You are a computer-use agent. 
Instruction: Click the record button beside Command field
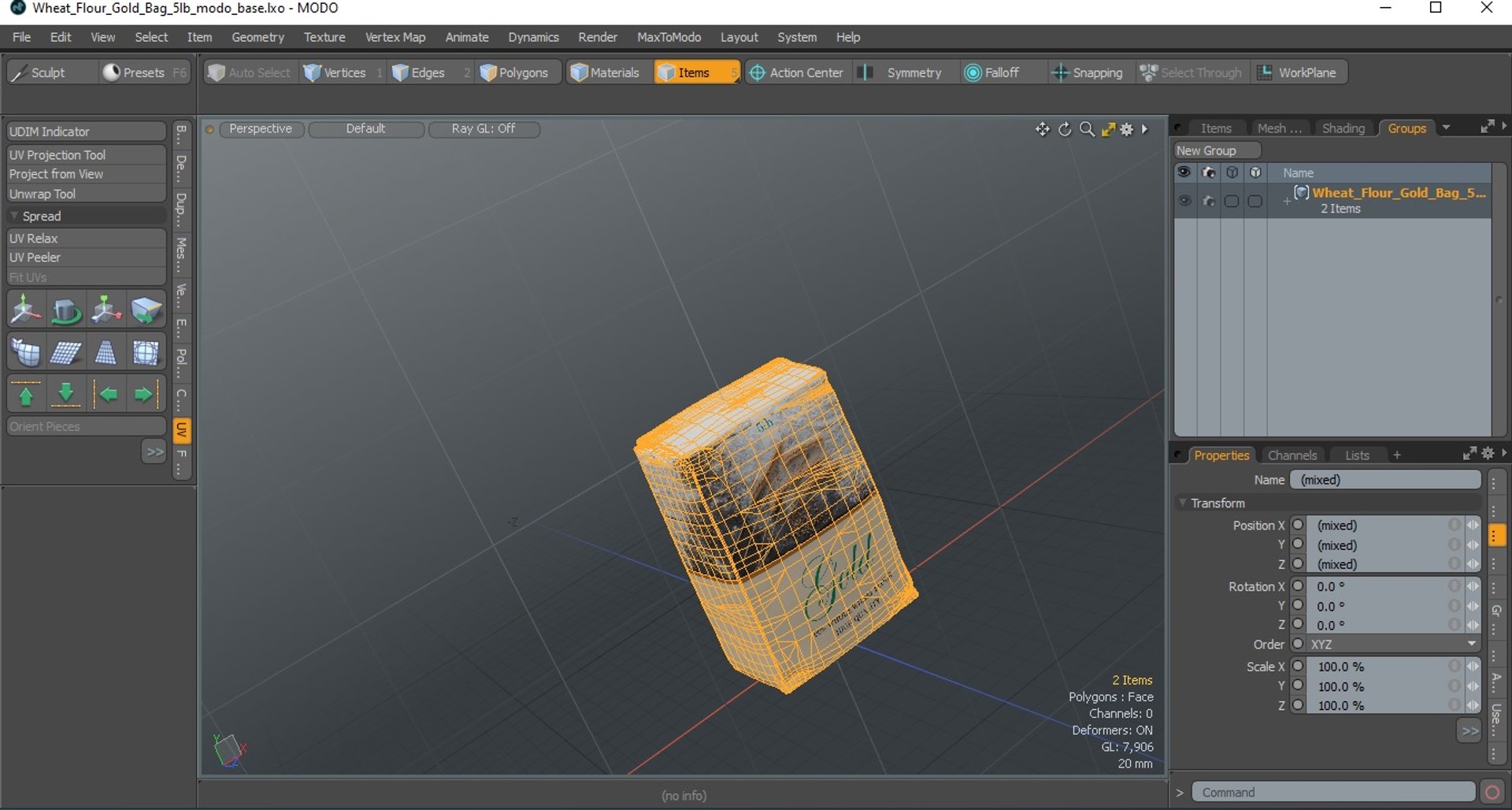coord(1492,793)
